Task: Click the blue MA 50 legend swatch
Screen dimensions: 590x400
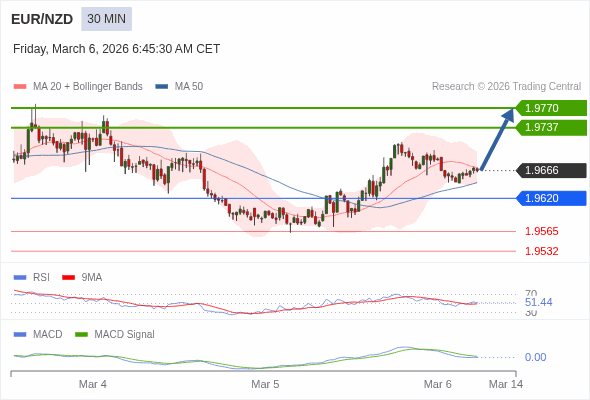Action: (x=161, y=87)
